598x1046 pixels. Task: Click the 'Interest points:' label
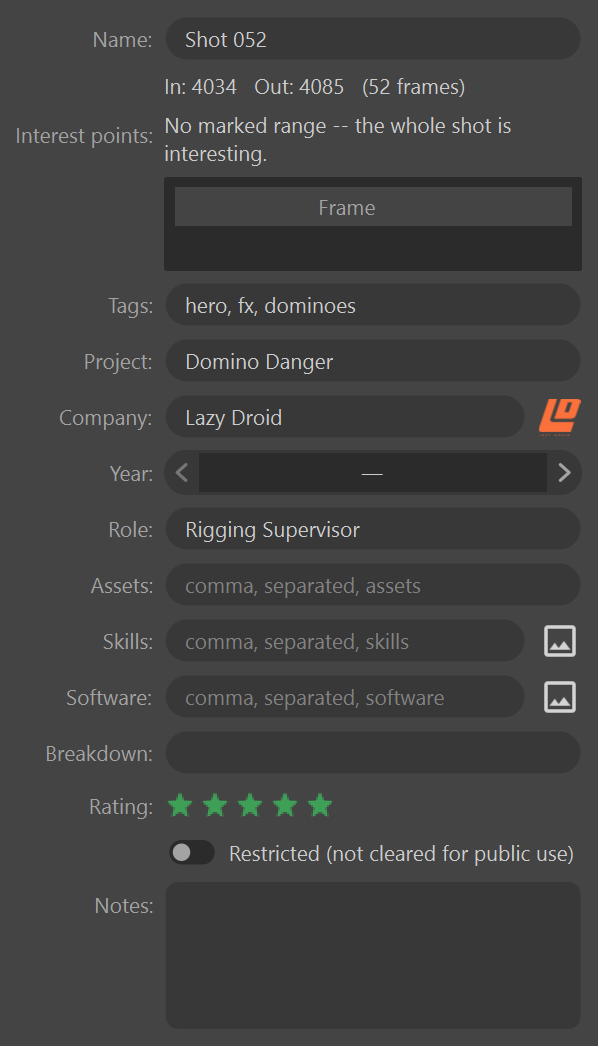84,135
